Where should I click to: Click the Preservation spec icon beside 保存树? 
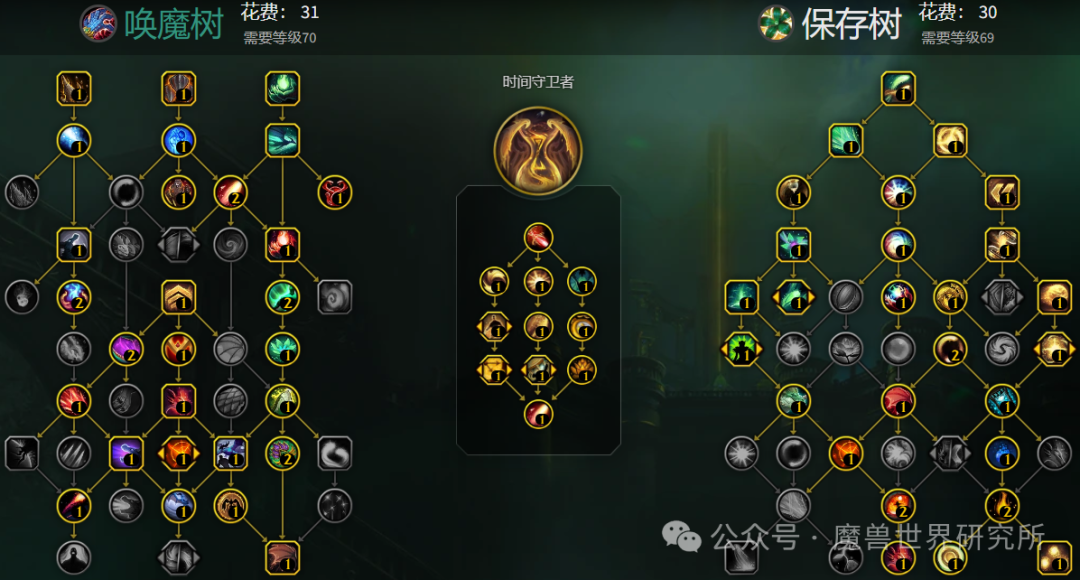(x=776, y=23)
